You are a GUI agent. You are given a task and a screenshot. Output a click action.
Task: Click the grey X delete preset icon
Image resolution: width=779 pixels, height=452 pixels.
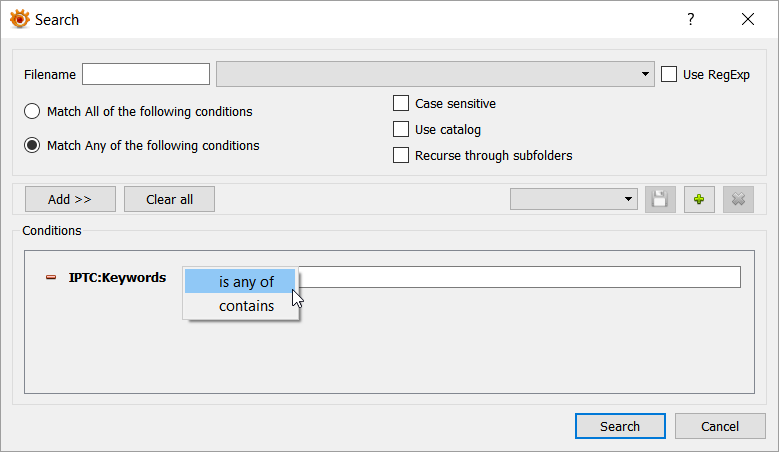click(739, 199)
